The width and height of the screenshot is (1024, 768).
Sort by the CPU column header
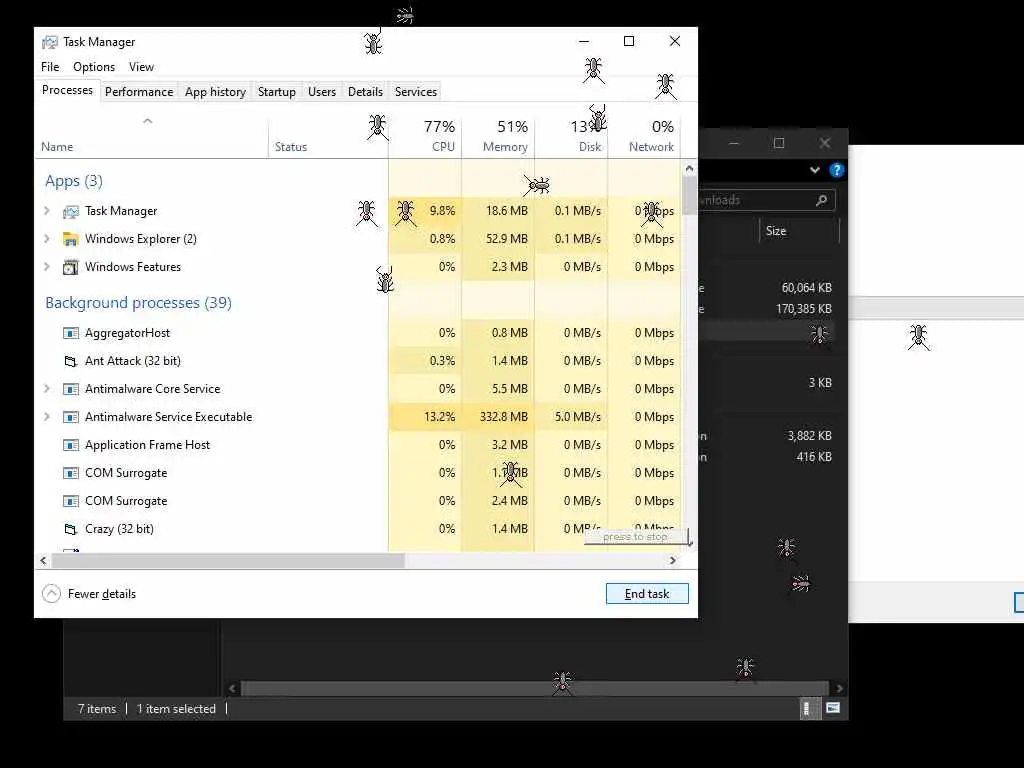(425, 136)
